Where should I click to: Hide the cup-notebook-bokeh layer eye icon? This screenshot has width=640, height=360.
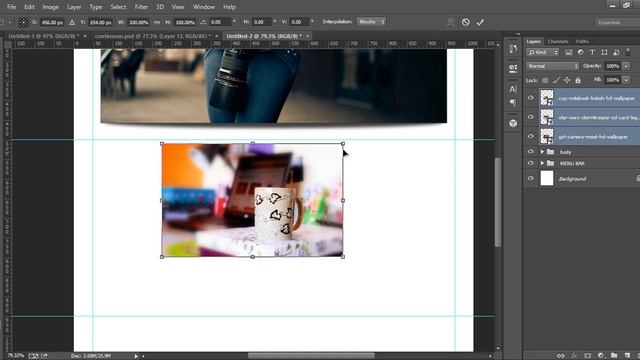pos(531,98)
